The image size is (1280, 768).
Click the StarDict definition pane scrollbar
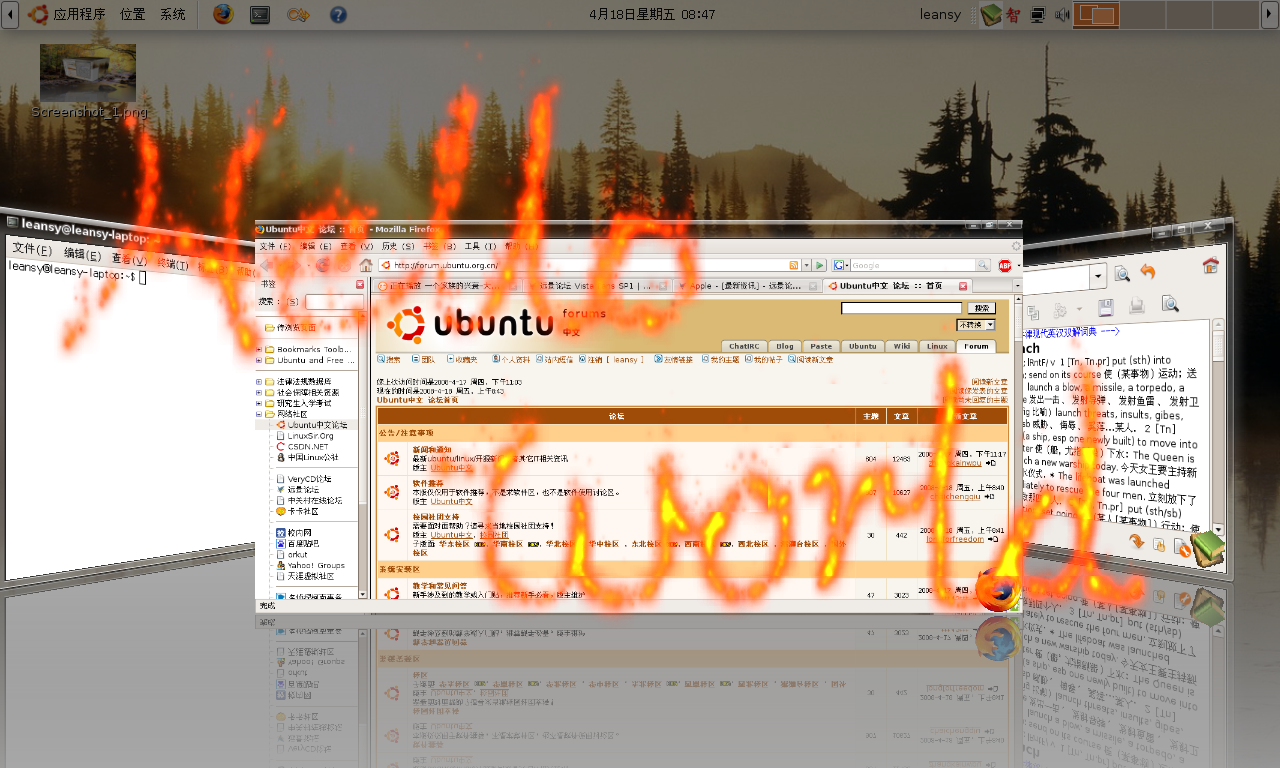pyautogui.click(x=1218, y=427)
